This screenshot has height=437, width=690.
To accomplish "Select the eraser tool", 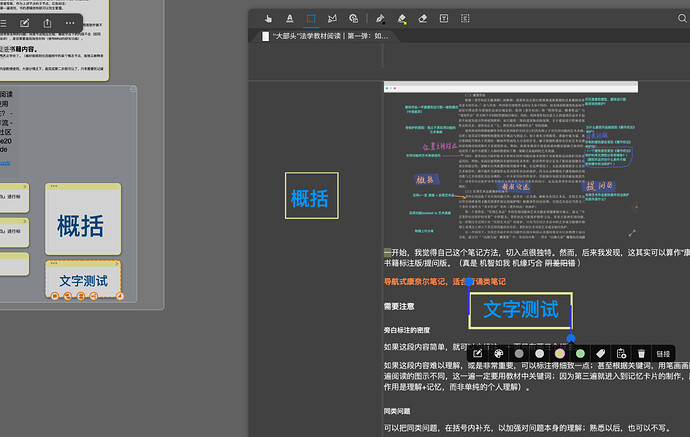I will point(422,18).
